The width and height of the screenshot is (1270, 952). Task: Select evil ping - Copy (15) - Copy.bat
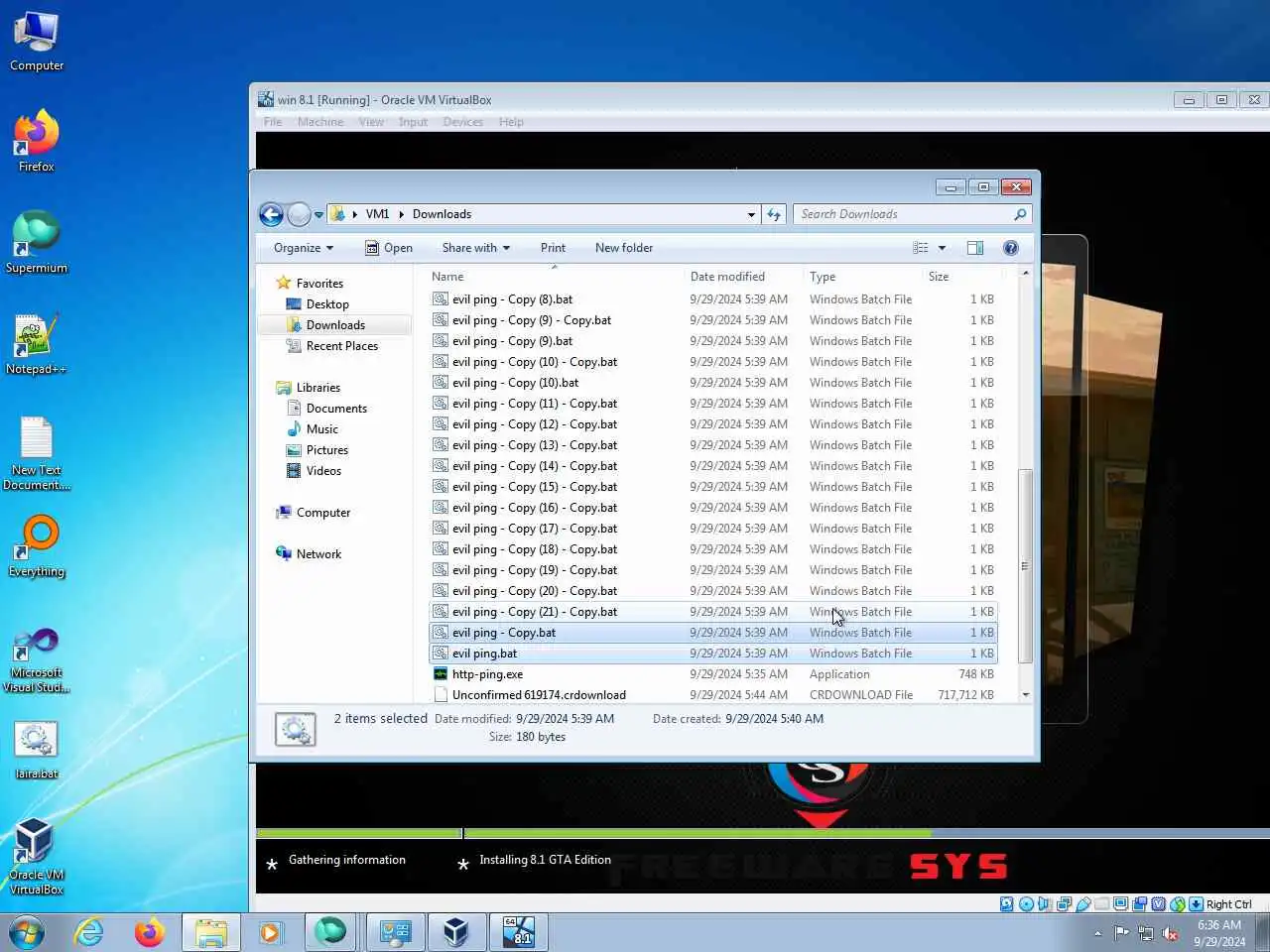coord(712,487)
